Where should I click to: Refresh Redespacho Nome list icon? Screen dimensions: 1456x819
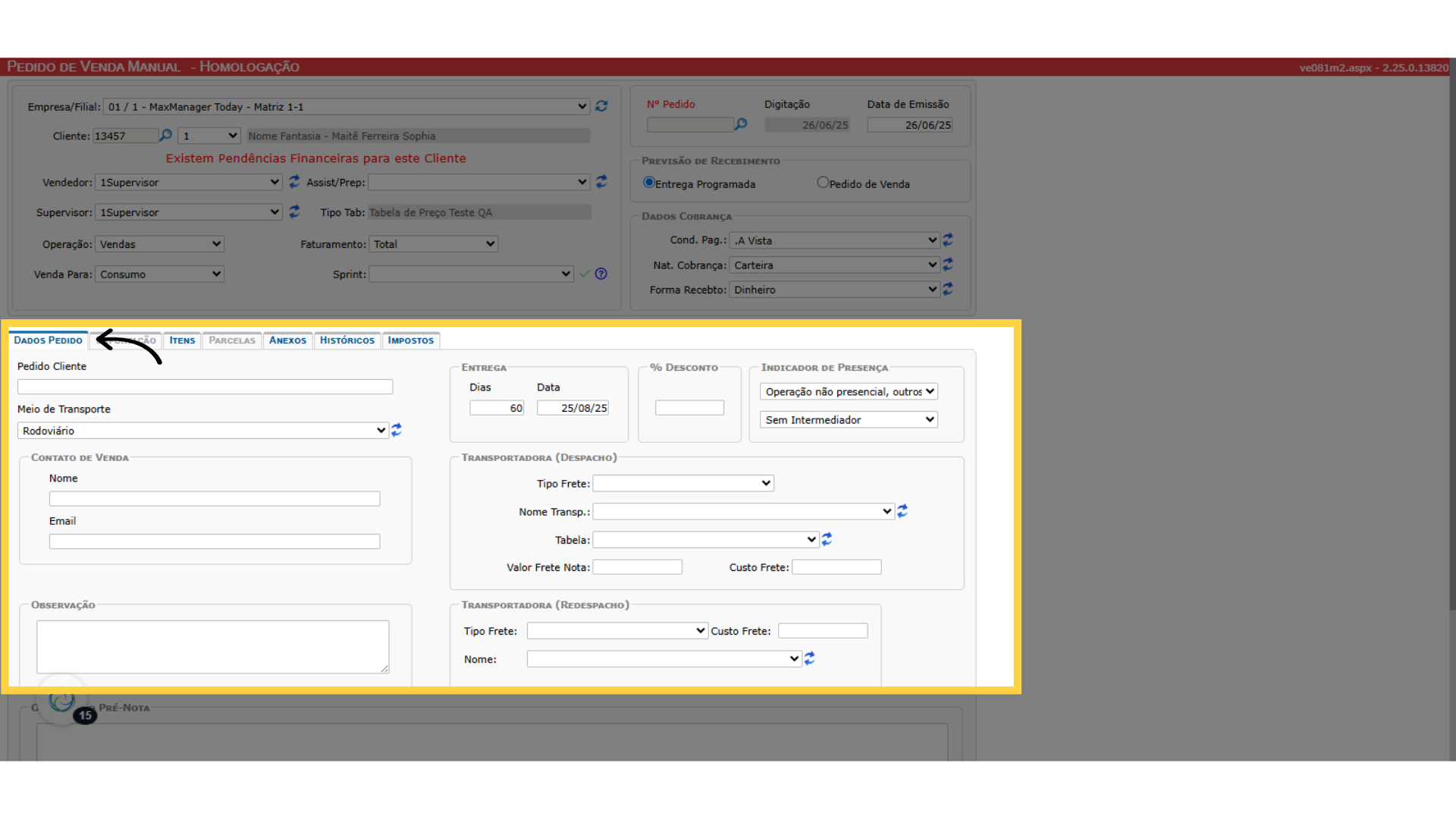[810, 658]
